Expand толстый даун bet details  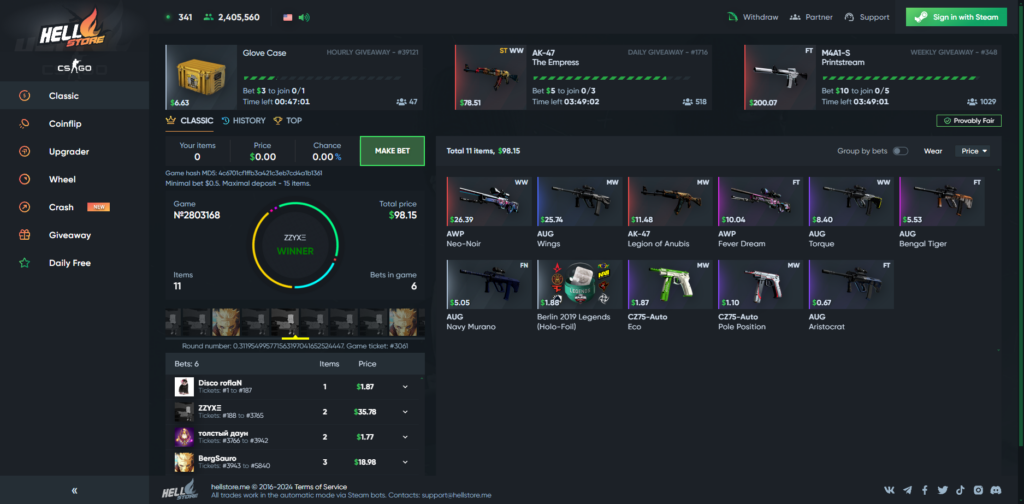(x=405, y=437)
